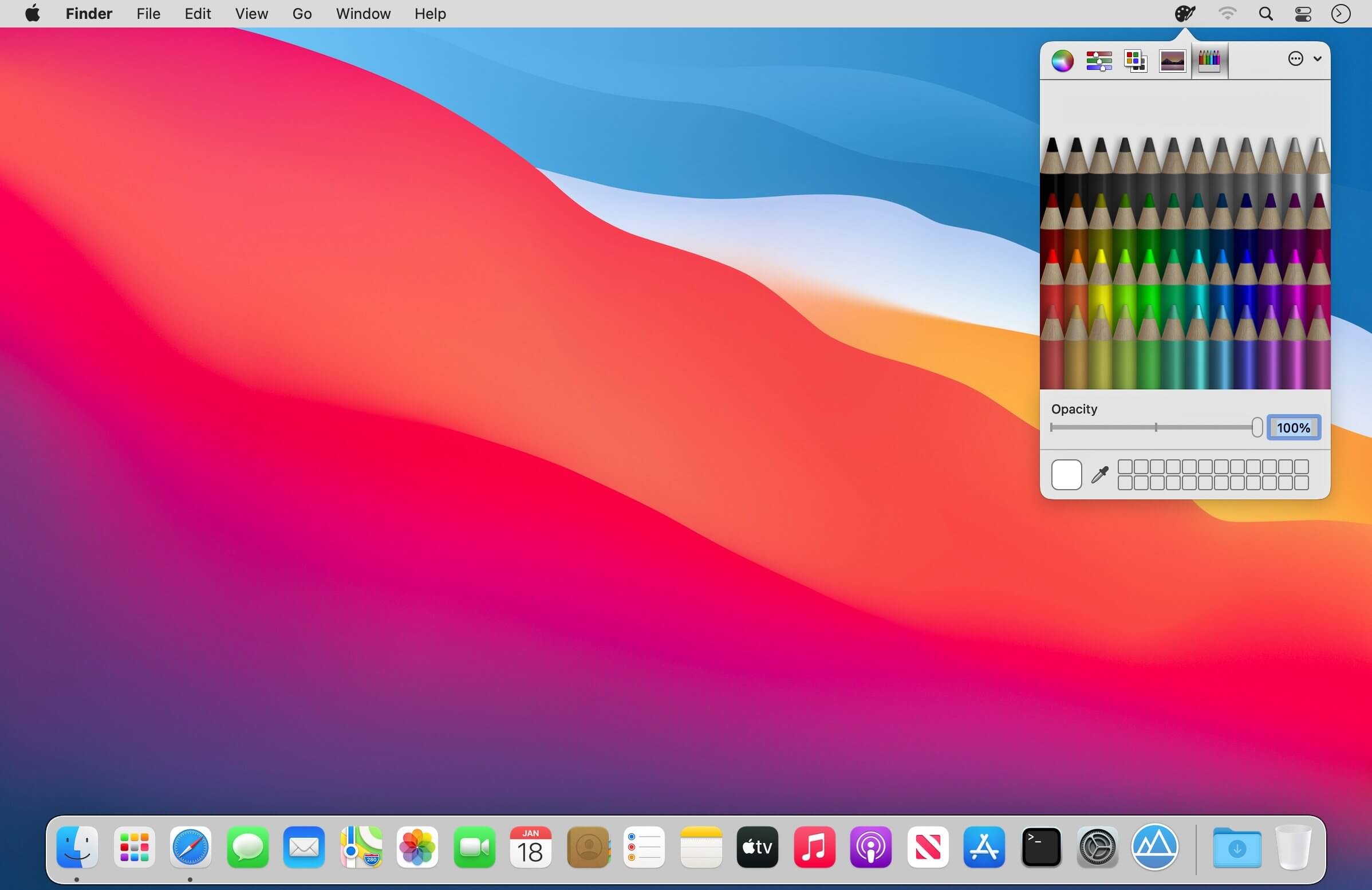The image size is (1372, 890).
Task: Click the Opacity 100% text field
Action: point(1293,428)
